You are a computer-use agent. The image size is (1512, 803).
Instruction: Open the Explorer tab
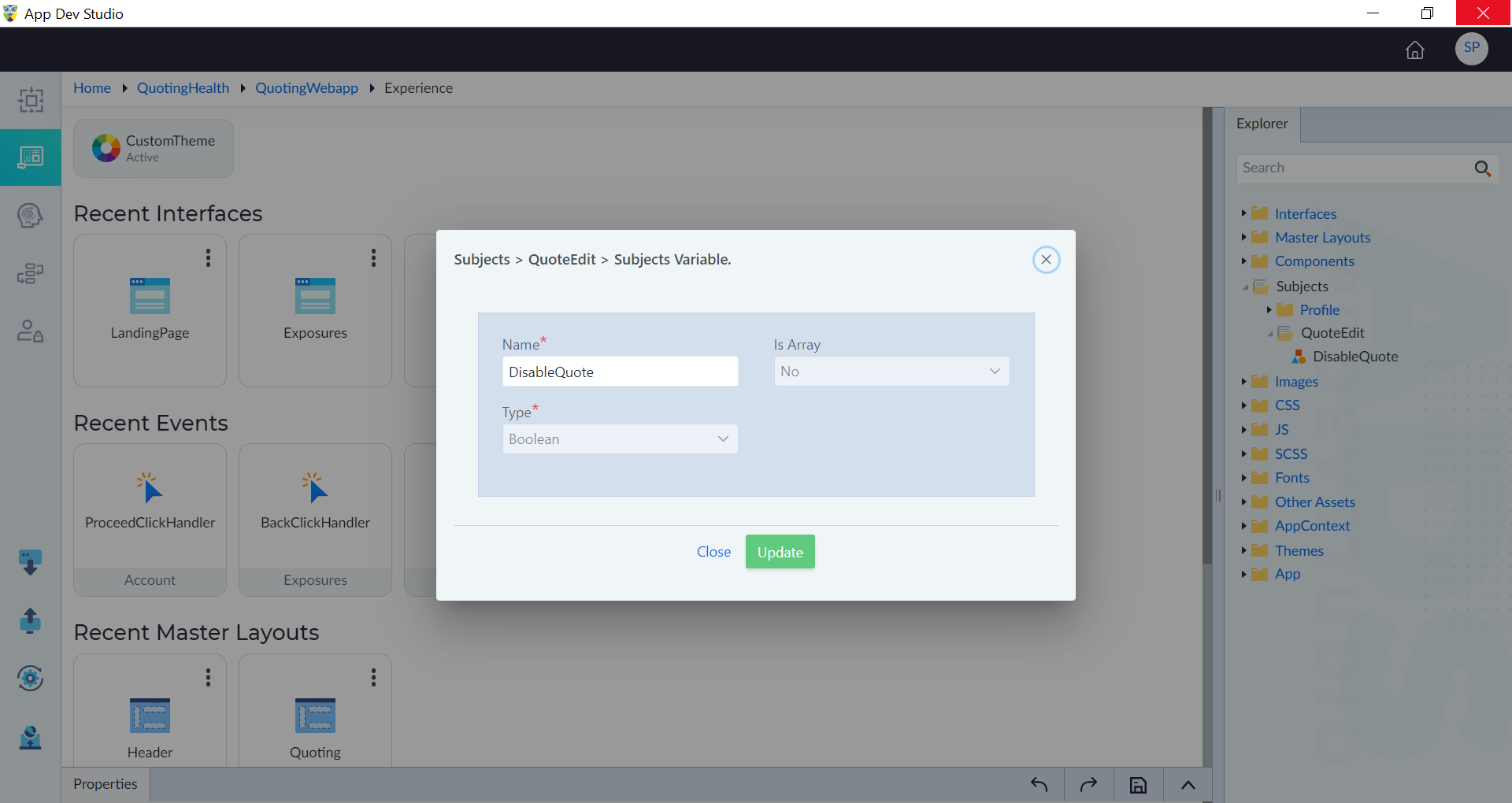pos(1262,124)
